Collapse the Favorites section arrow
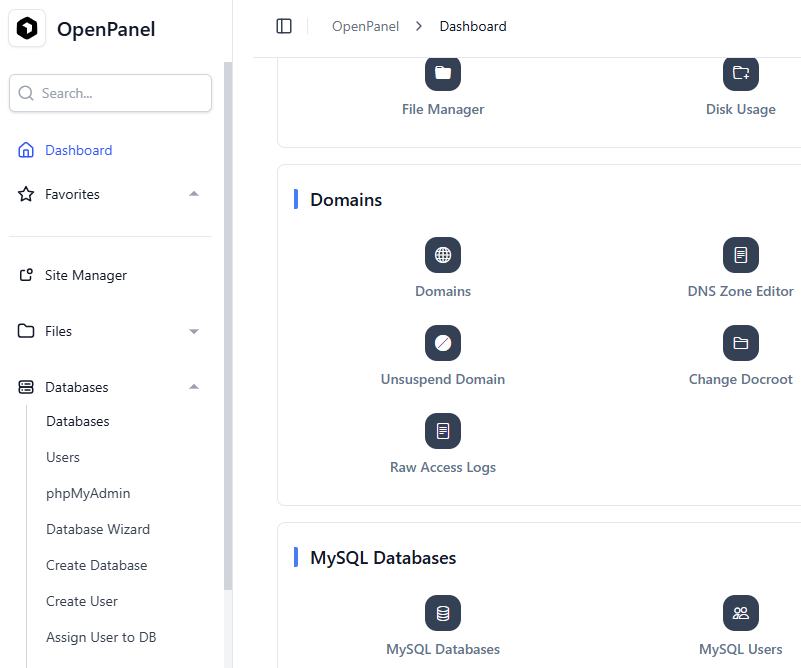The width and height of the screenshot is (801, 668). pyautogui.click(x=194, y=194)
